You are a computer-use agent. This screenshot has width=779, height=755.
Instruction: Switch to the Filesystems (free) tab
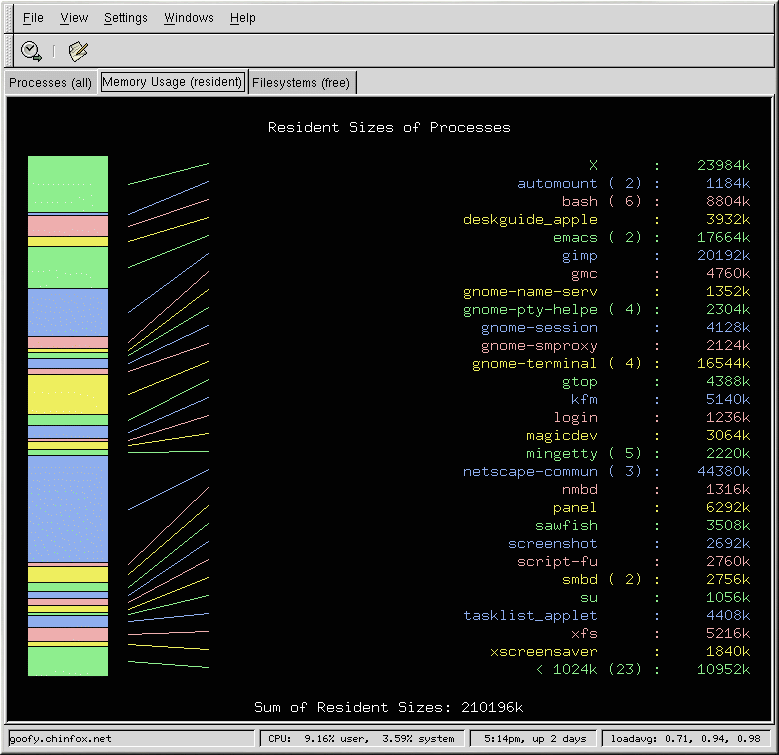301,83
